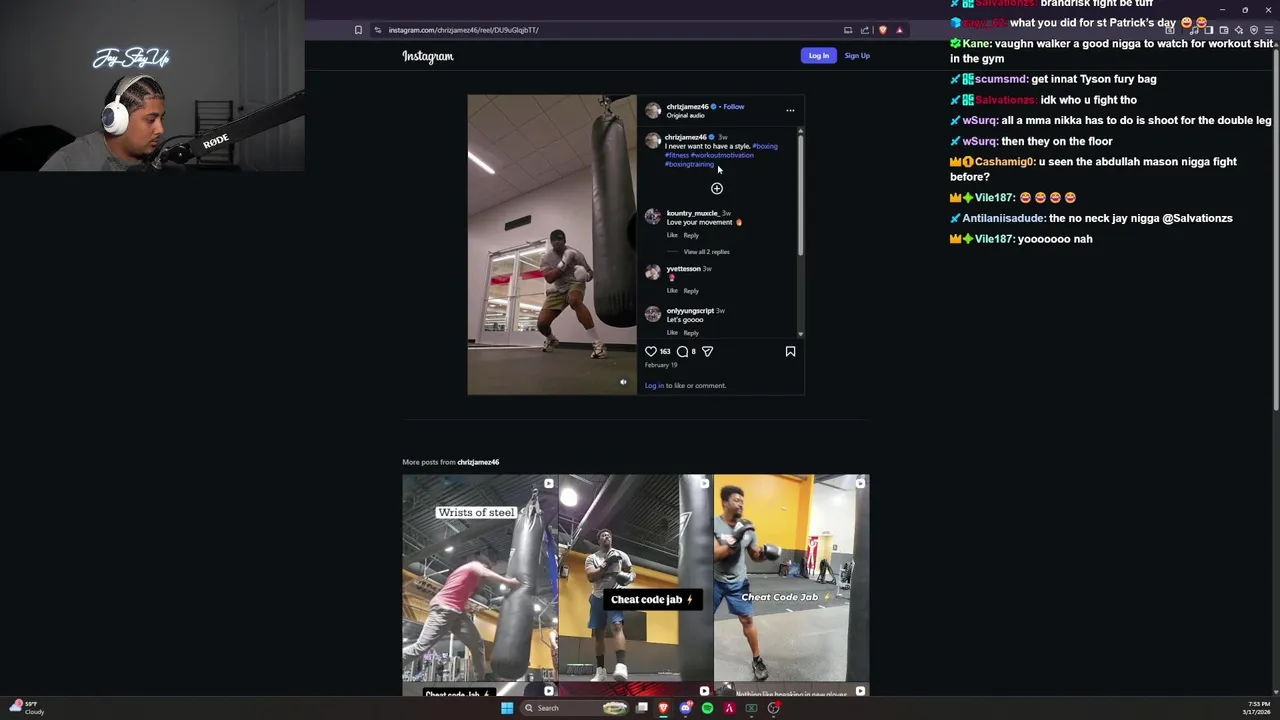
Task: Click the Sign Up link
Action: click(857, 56)
